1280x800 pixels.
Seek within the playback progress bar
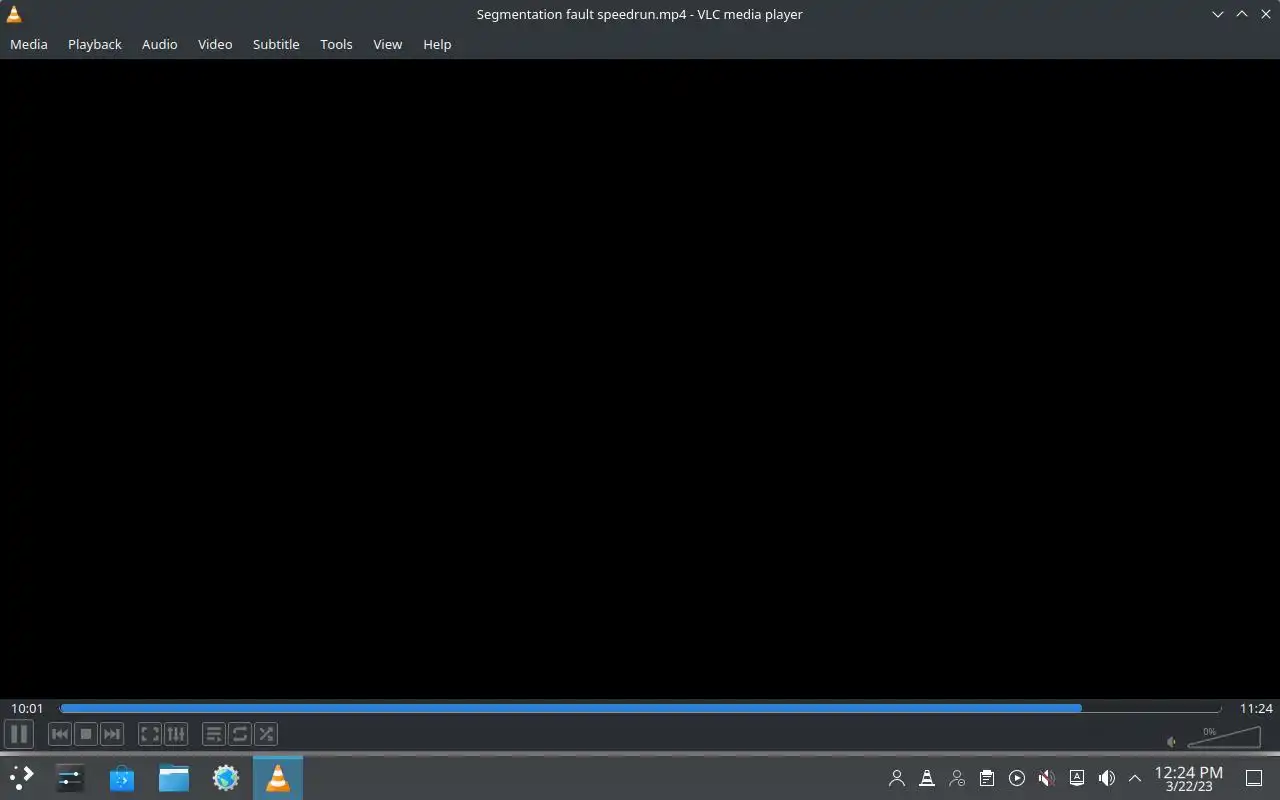(640, 708)
